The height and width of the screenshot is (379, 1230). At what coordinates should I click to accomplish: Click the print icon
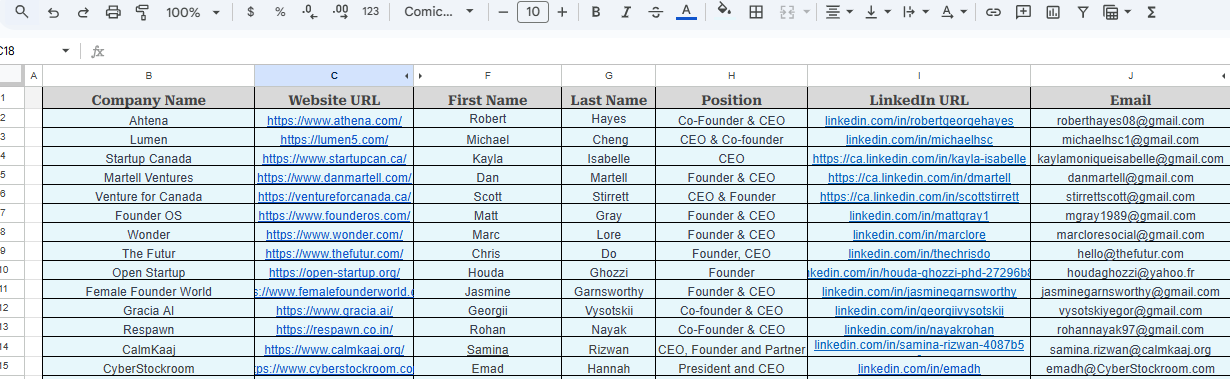(113, 12)
